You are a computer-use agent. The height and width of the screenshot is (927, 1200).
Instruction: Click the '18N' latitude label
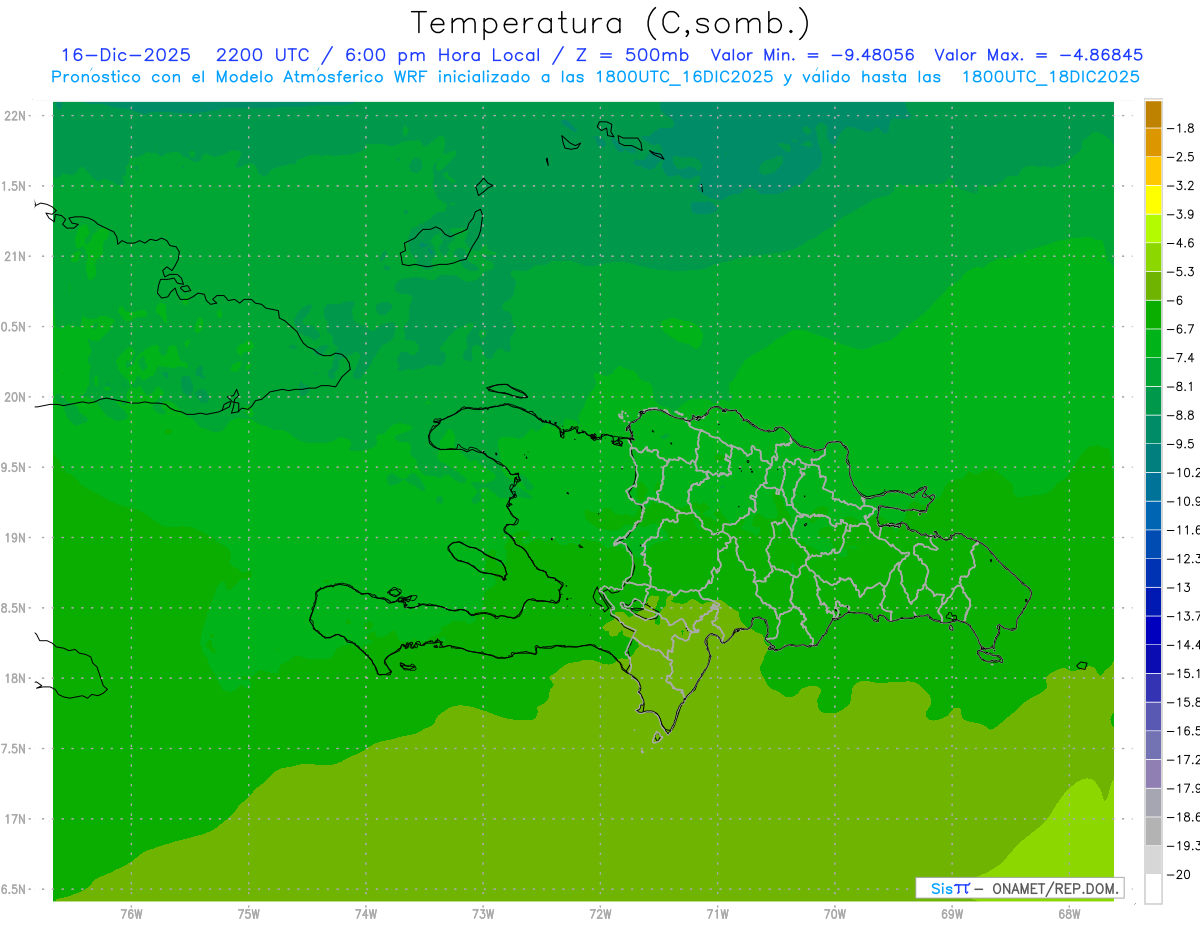point(16,679)
